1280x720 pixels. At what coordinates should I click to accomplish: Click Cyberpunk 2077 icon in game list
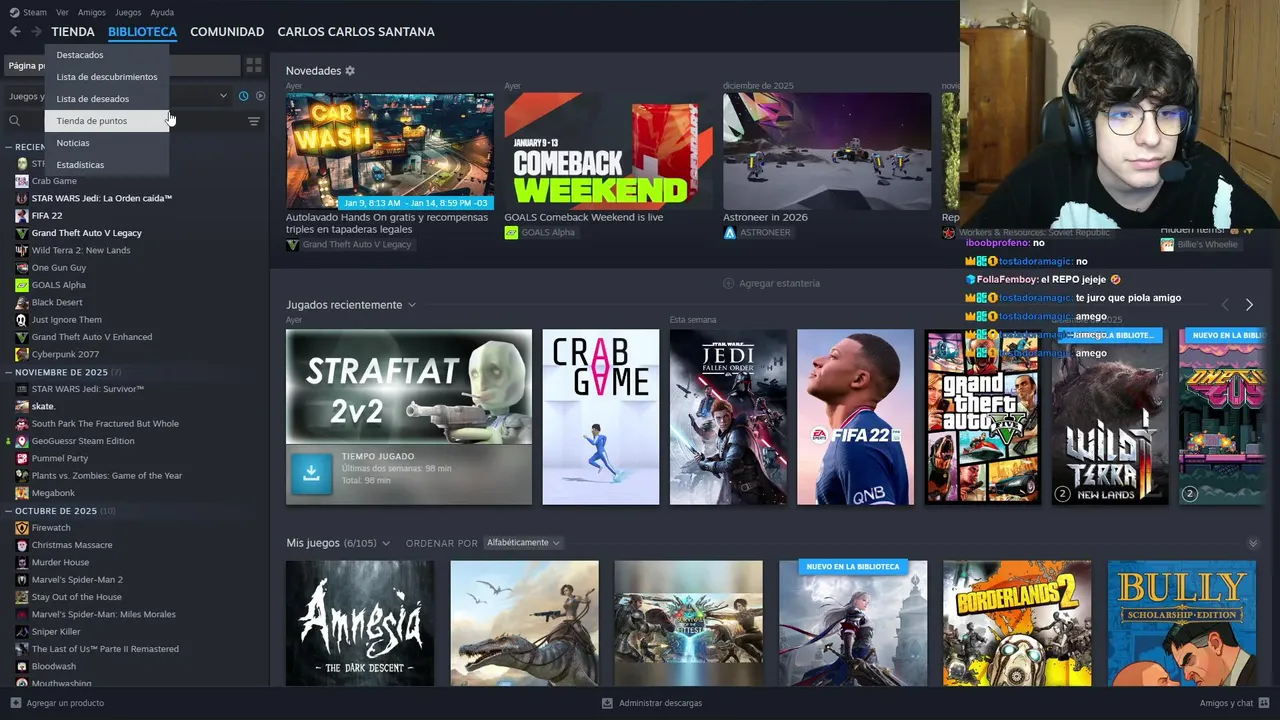(x=22, y=354)
